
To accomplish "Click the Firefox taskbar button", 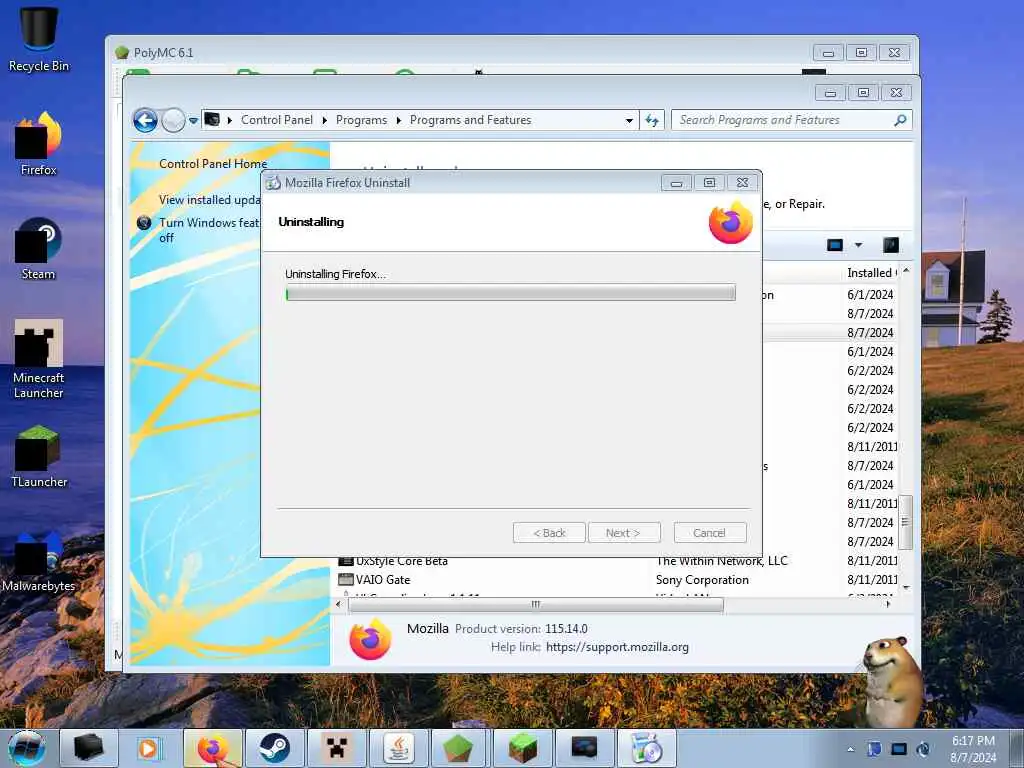I will [x=213, y=748].
